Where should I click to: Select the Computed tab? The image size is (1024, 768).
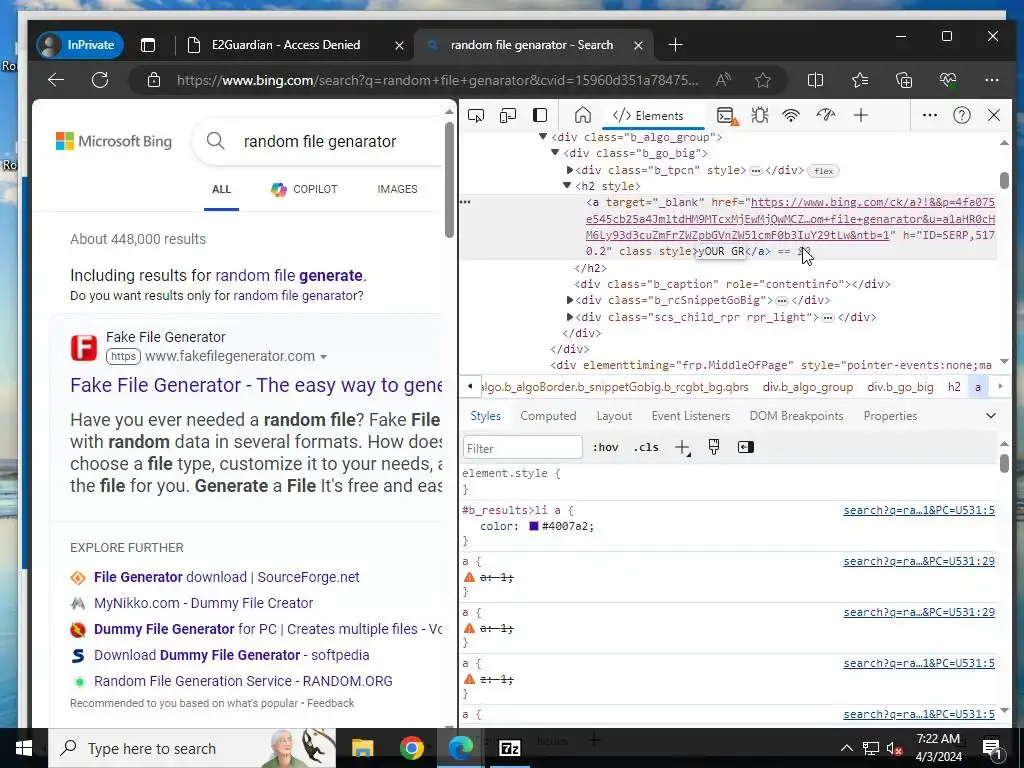pos(548,416)
